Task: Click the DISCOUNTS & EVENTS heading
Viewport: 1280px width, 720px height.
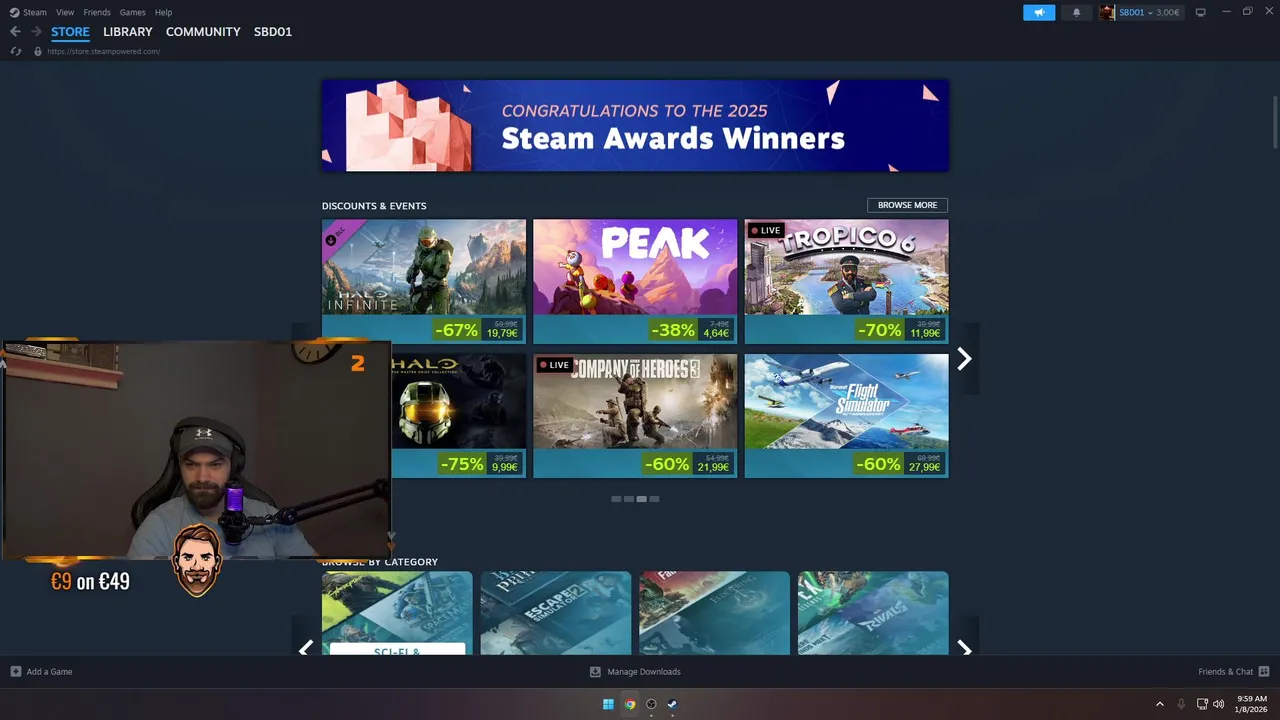Action: pos(374,206)
